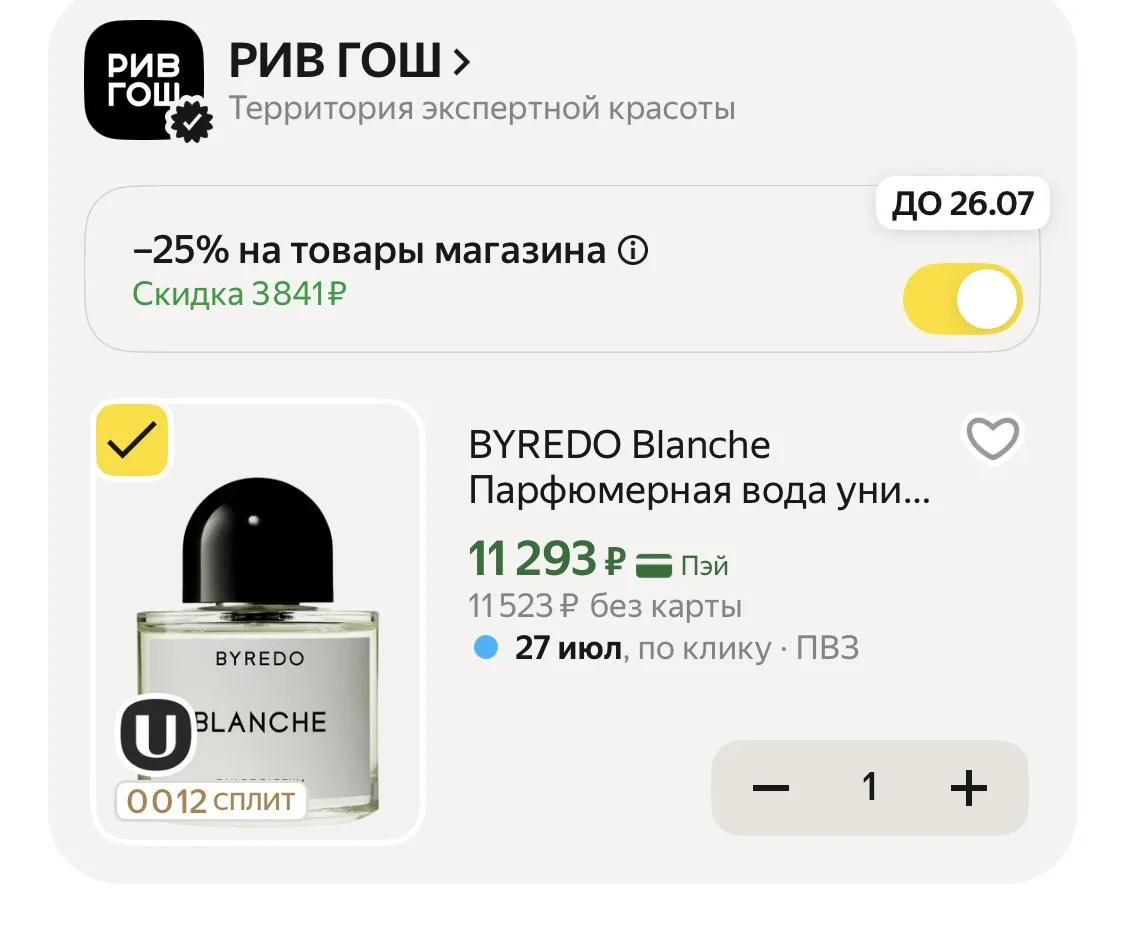
Task: Decrease quantity with the minus button
Action: [x=771, y=787]
